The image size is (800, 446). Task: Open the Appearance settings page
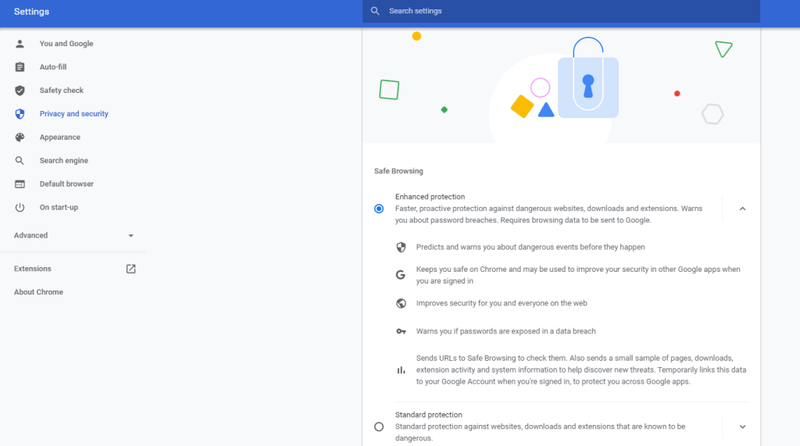[x=60, y=137]
